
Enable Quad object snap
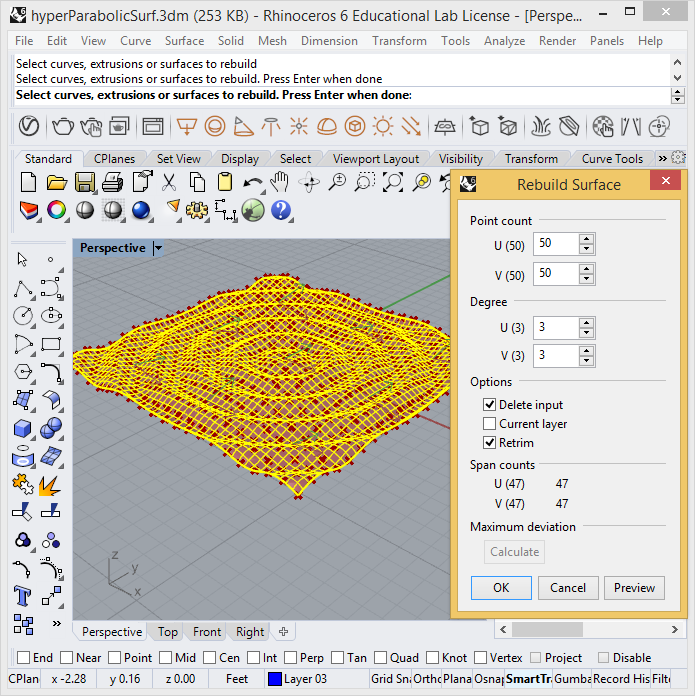pyautogui.click(x=380, y=657)
